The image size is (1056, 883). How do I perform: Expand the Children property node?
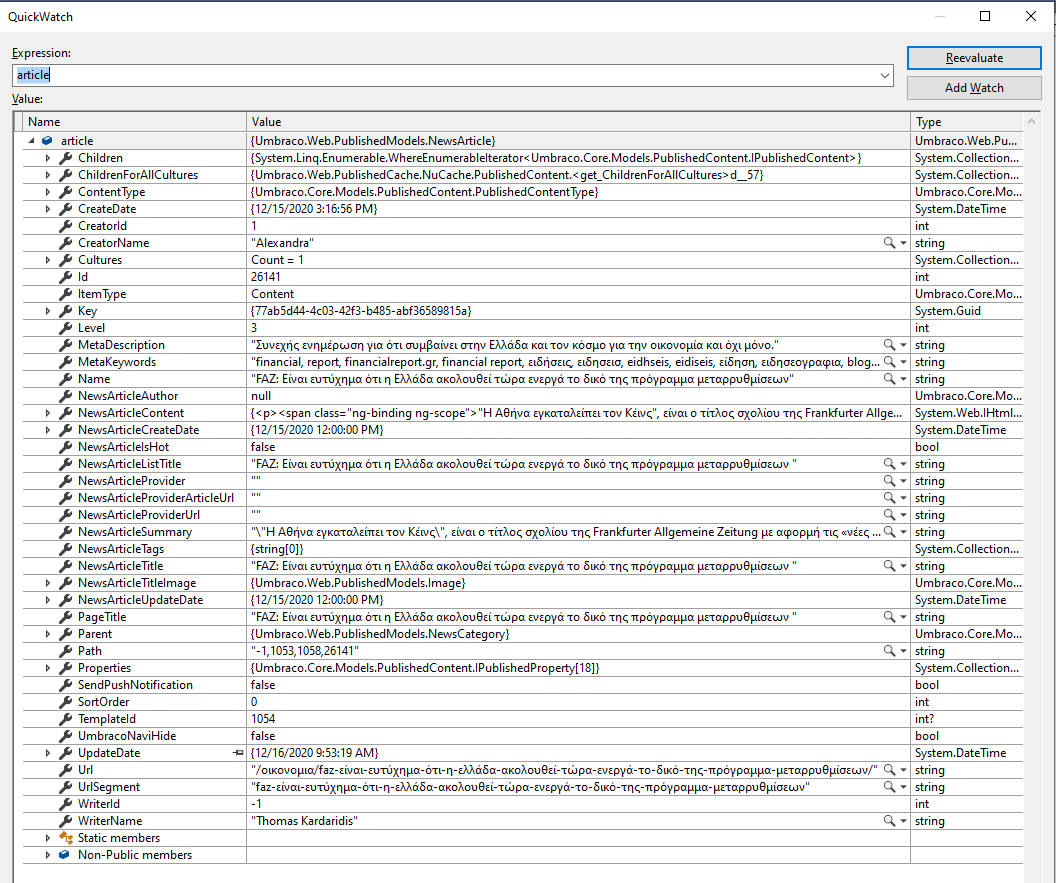(47, 158)
